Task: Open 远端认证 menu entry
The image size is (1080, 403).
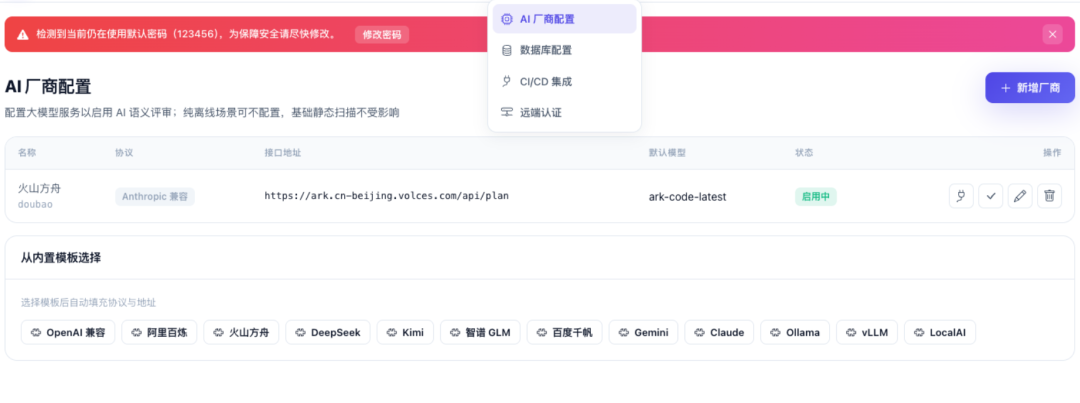Action: pyautogui.click(x=564, y=112)
